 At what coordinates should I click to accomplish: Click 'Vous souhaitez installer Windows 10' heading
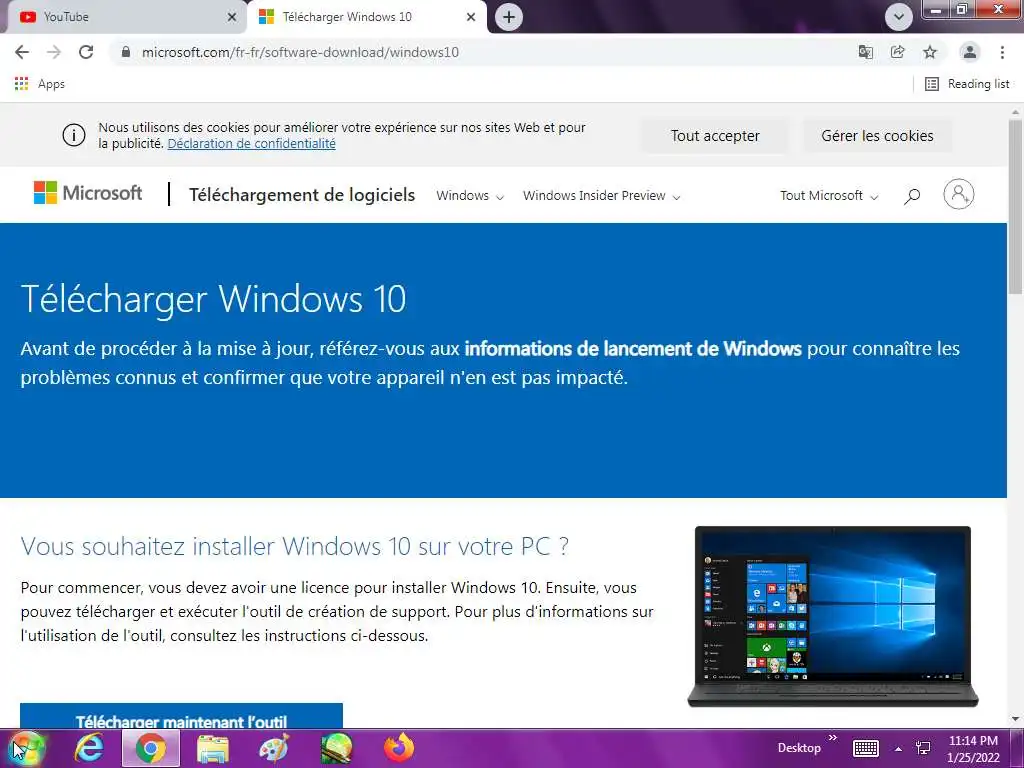point(294,546)
